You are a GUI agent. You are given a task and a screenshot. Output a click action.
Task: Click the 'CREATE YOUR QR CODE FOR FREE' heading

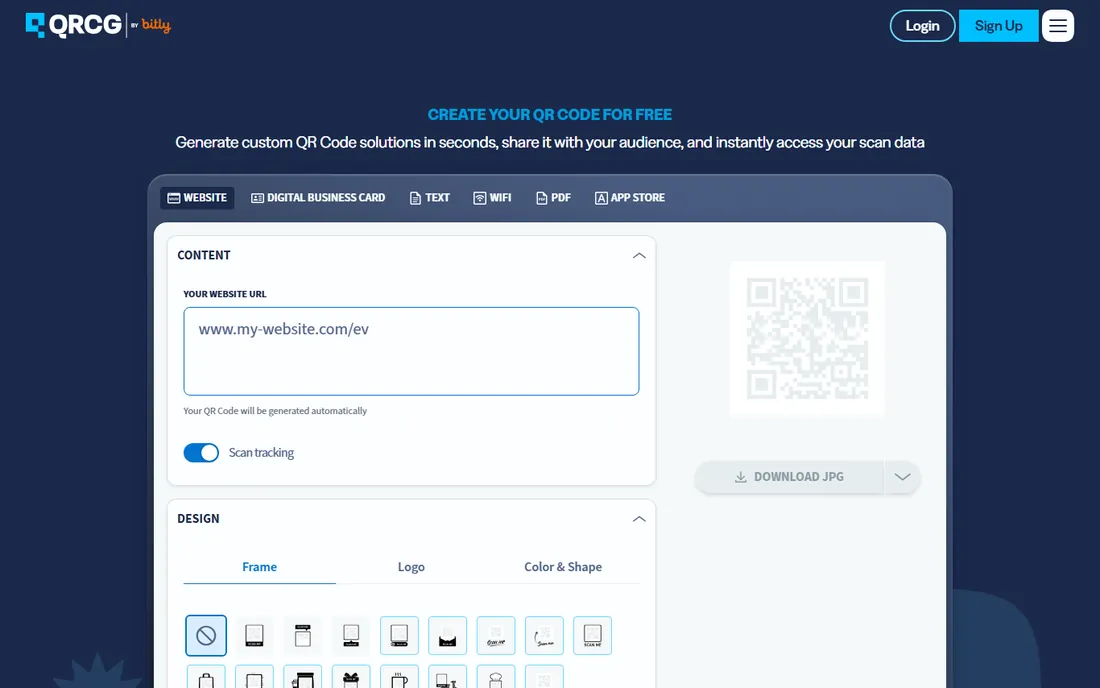pyautogui.click(x=550, y=114)
